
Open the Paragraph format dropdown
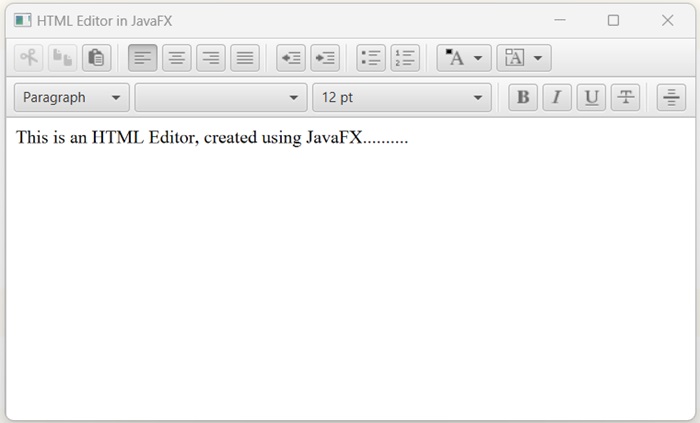71,97
